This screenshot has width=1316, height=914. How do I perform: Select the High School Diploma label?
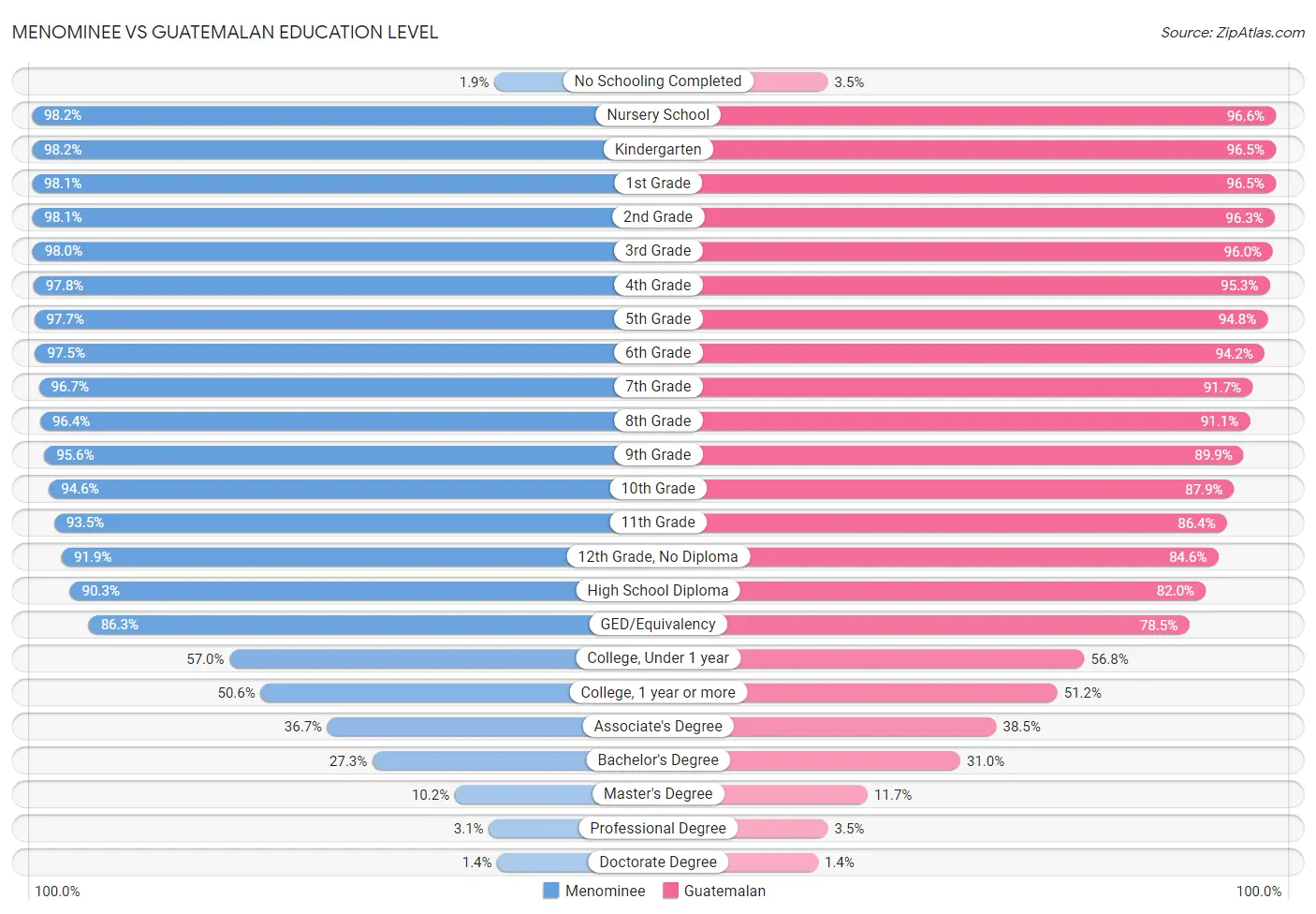(x=658, y=590)
